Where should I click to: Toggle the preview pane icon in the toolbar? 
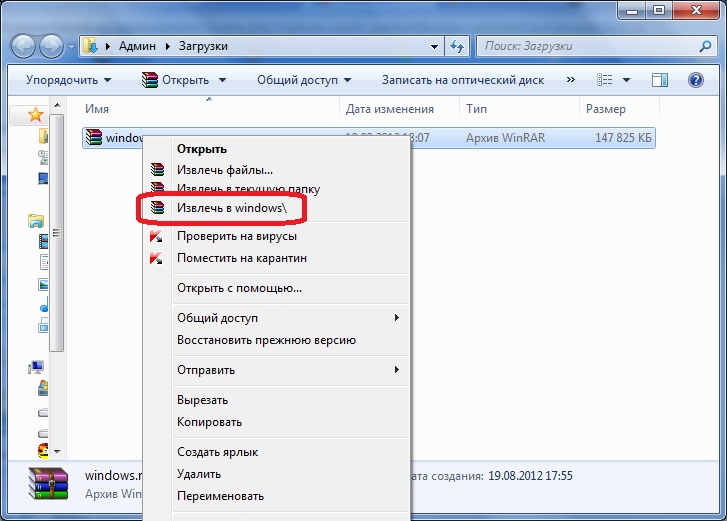pyautogui.click(x=660, y=80)
